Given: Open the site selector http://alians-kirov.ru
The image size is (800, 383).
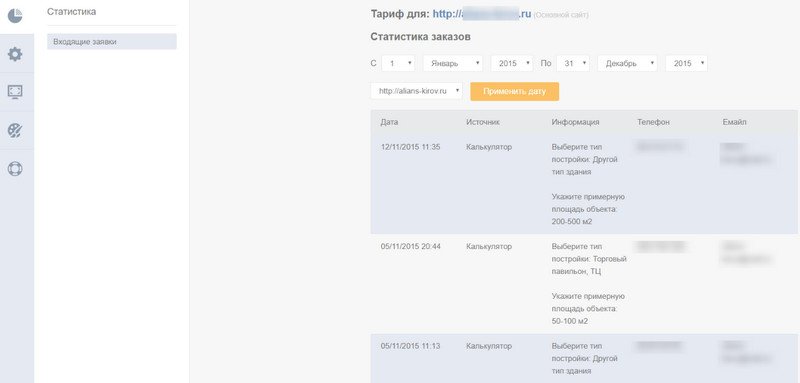Looking at the screenshot, I should [416, 91].
